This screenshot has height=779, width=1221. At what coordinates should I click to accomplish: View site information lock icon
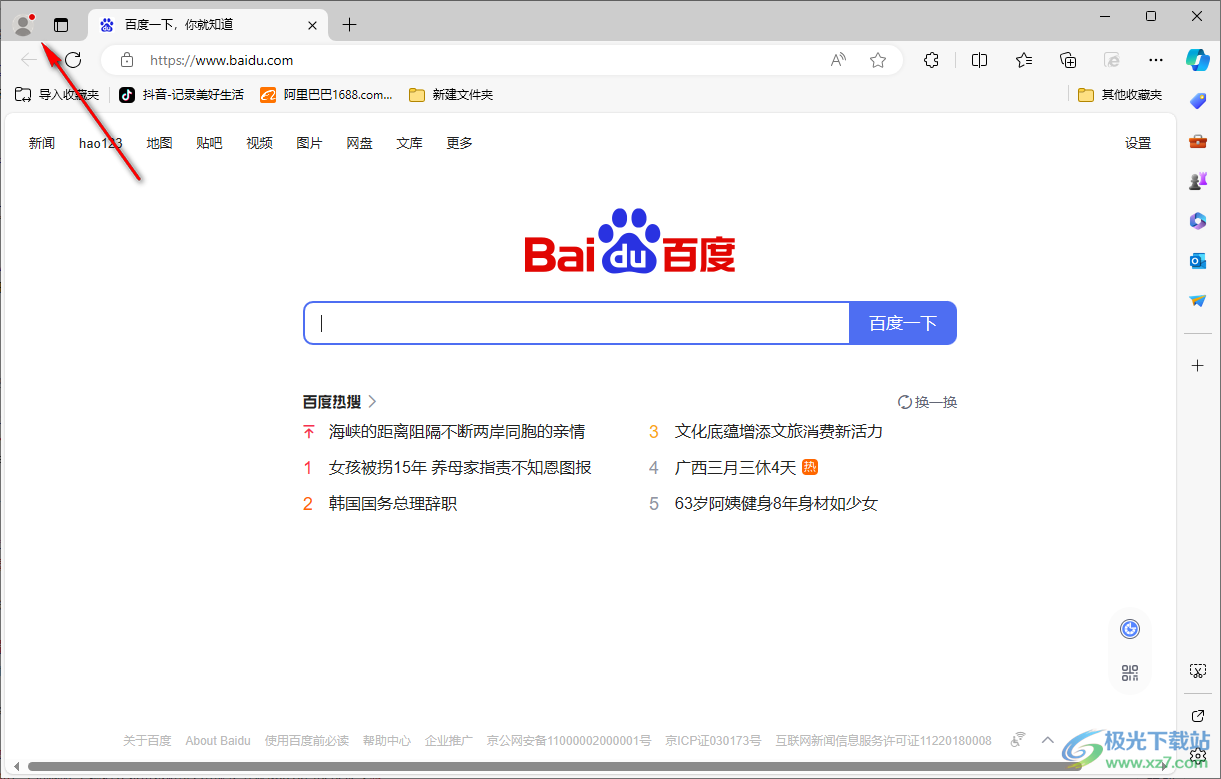(x=127, y=60)
